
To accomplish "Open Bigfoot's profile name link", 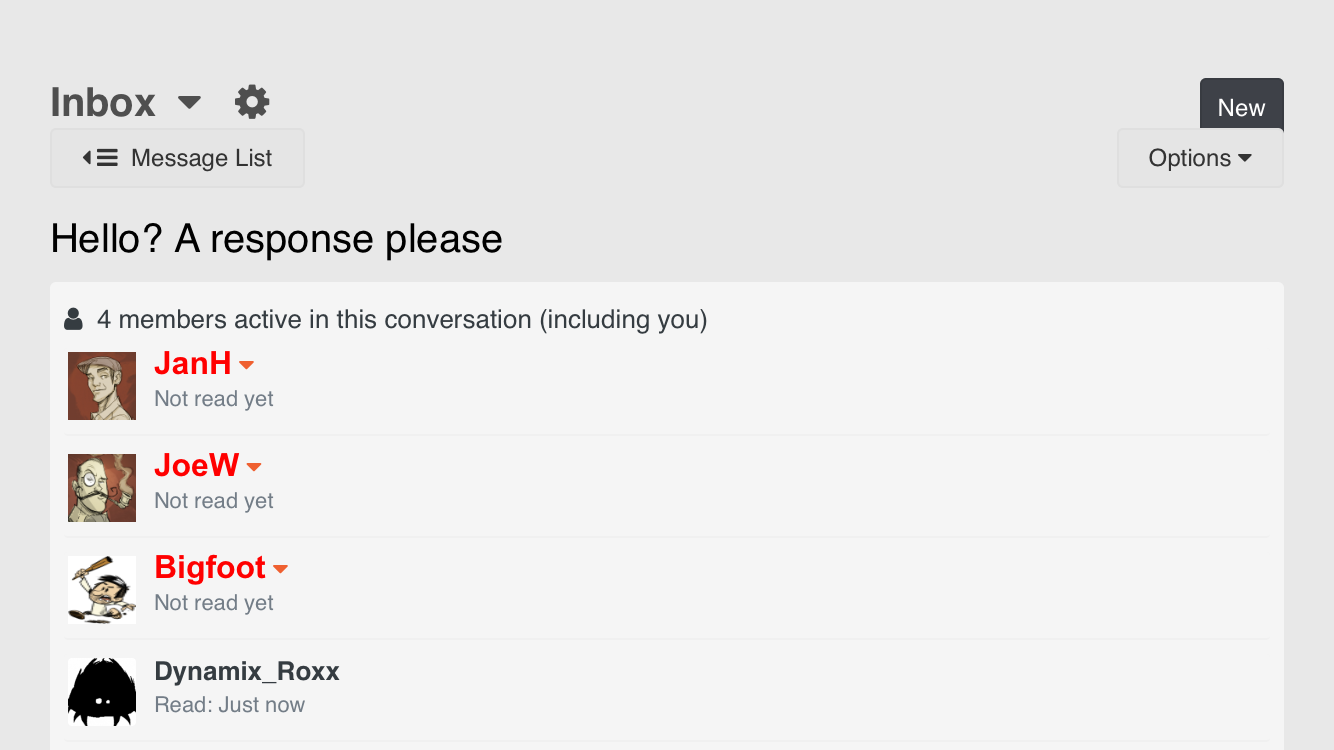I will [210, 567].
